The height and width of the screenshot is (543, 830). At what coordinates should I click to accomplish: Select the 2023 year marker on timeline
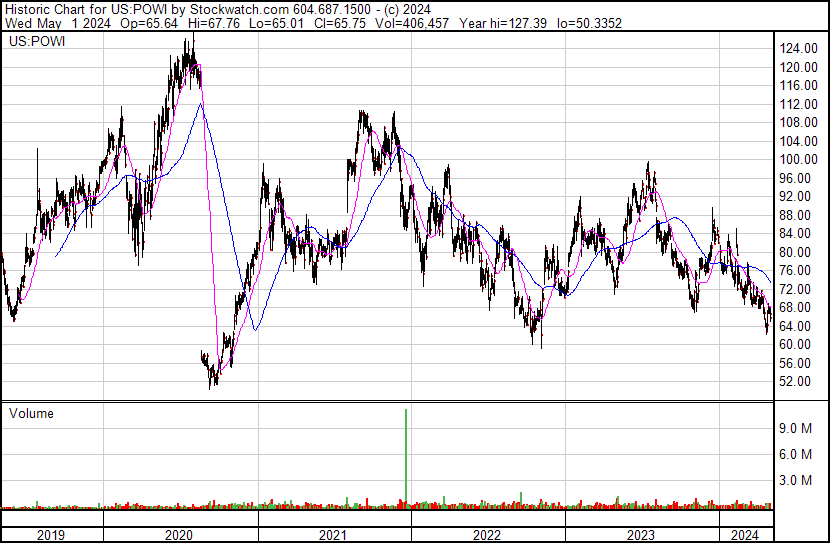tap(641, 535)
